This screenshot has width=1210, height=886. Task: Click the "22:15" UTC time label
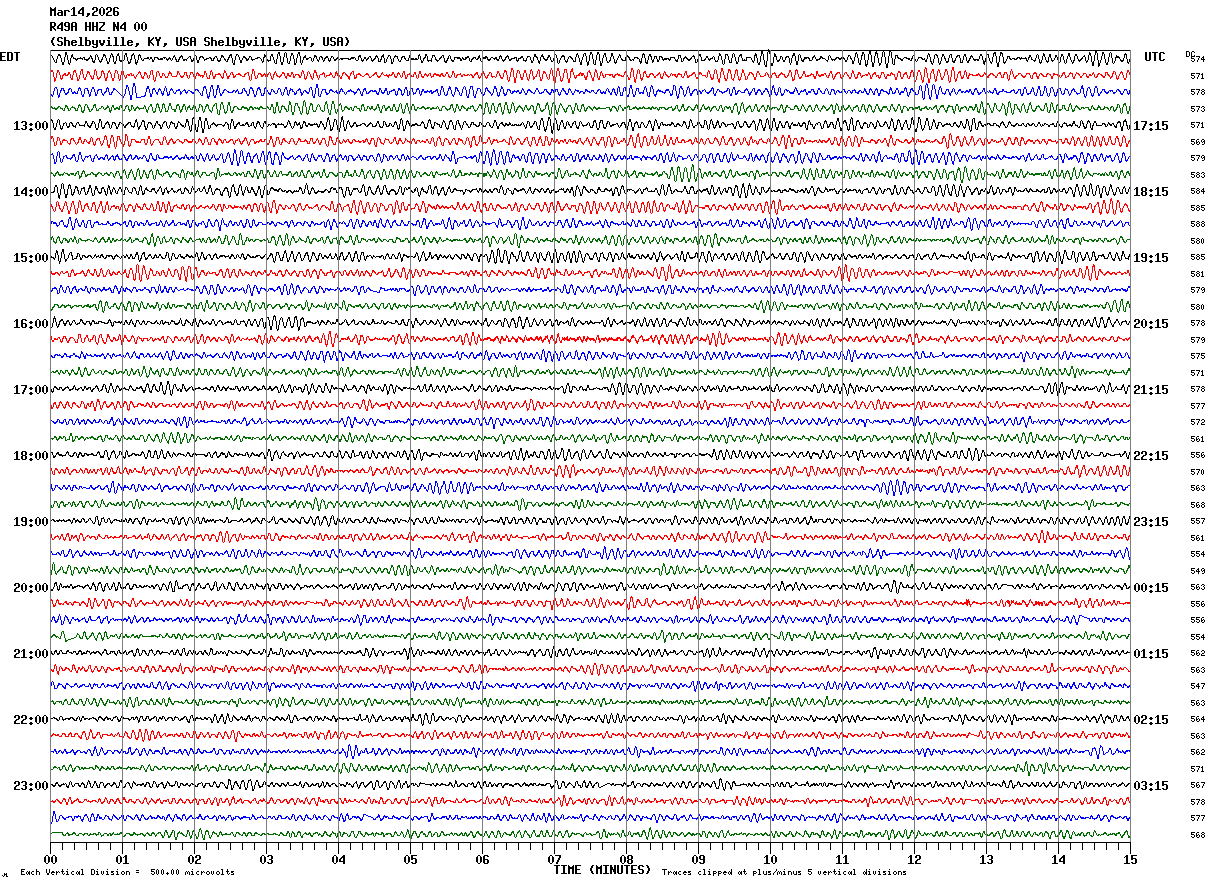click(x=1151, y=456)
